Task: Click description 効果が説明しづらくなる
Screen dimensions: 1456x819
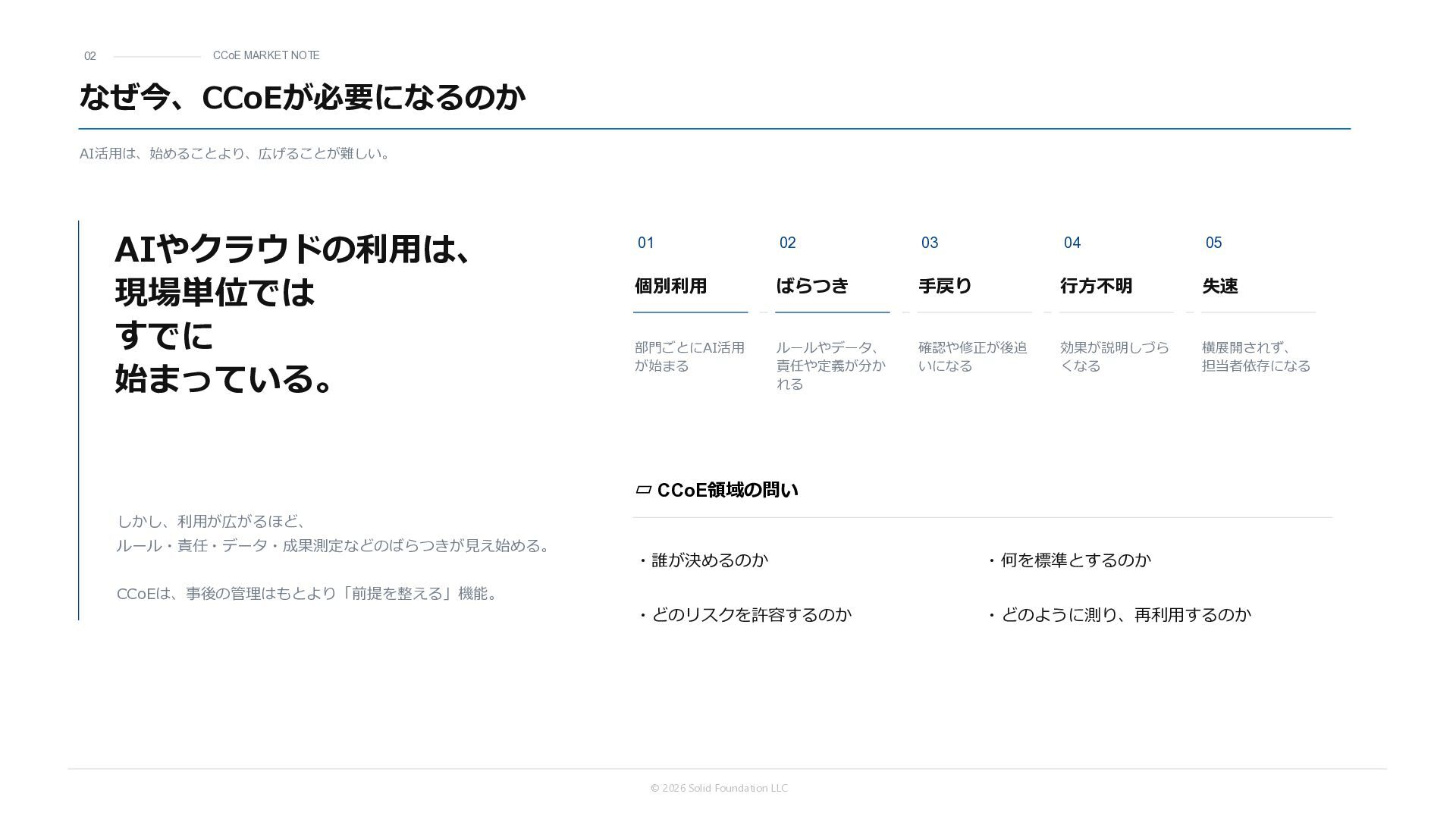Action: (1115, 356)
